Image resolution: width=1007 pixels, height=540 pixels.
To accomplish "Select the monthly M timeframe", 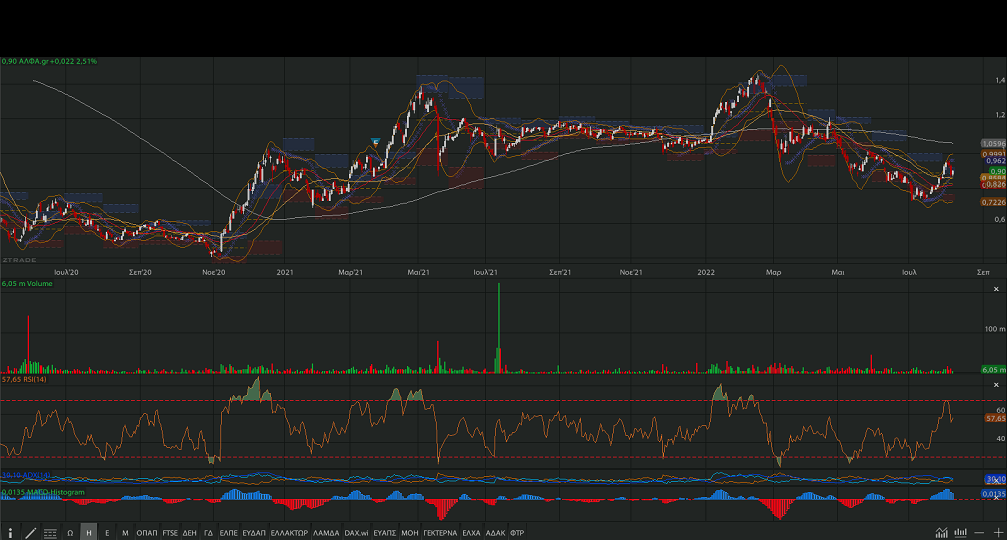I will tap(125, 533).
